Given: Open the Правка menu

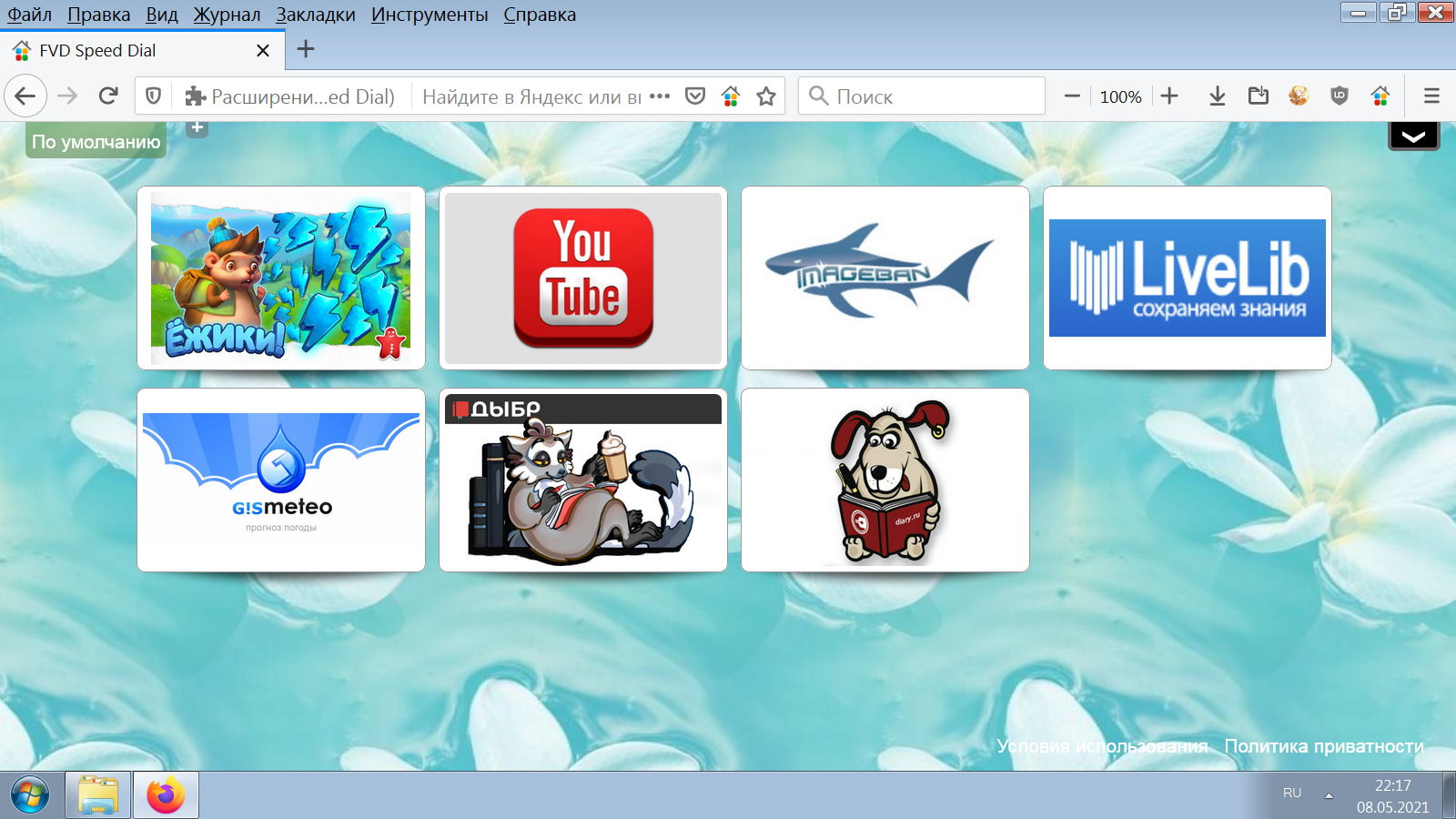Looking at the screenshot, I should point(98,15).
